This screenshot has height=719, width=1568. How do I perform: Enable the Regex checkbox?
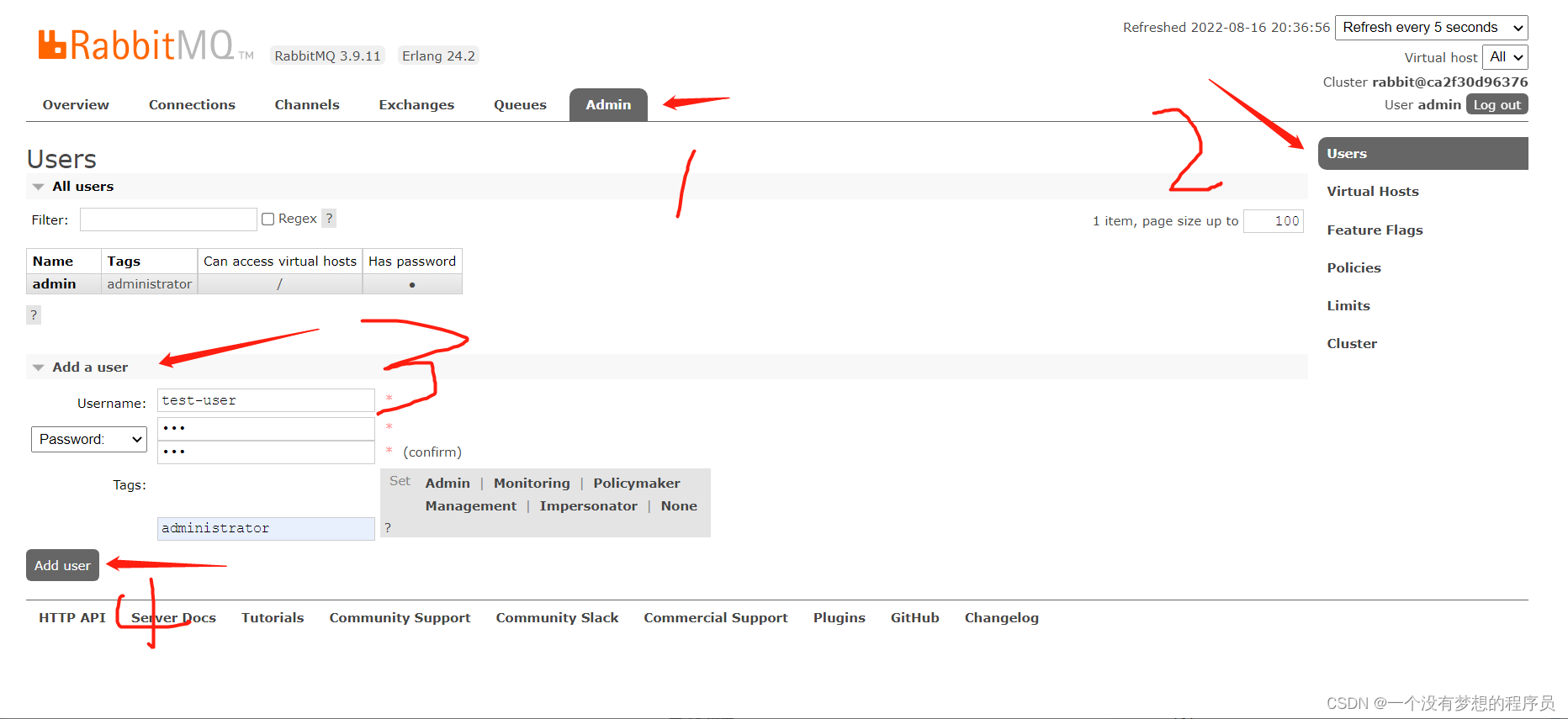[x=268, y=219]
